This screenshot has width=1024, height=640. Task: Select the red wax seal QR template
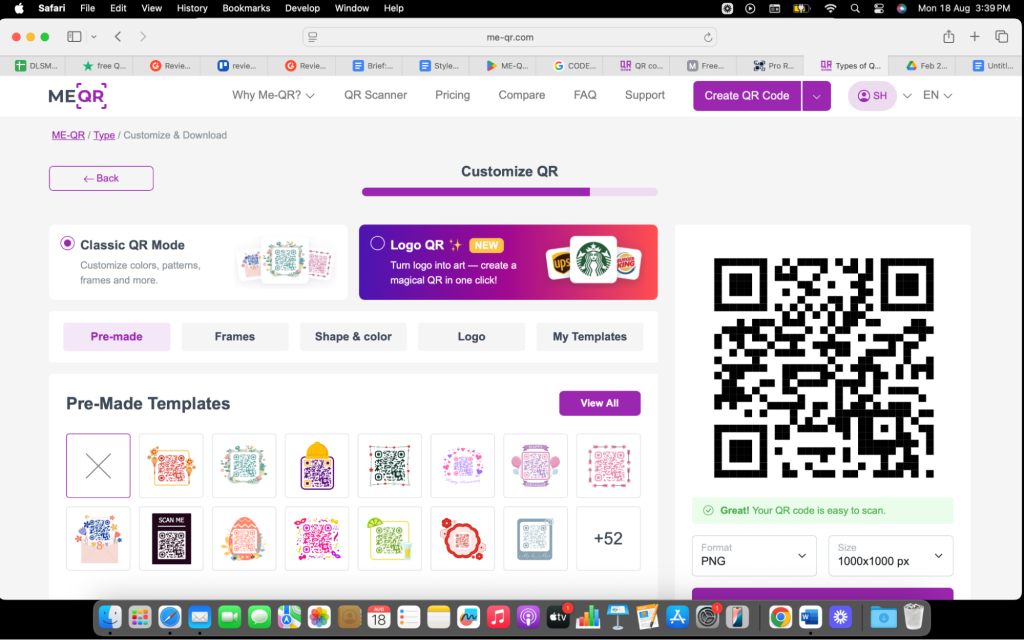(x=462, y=538)
